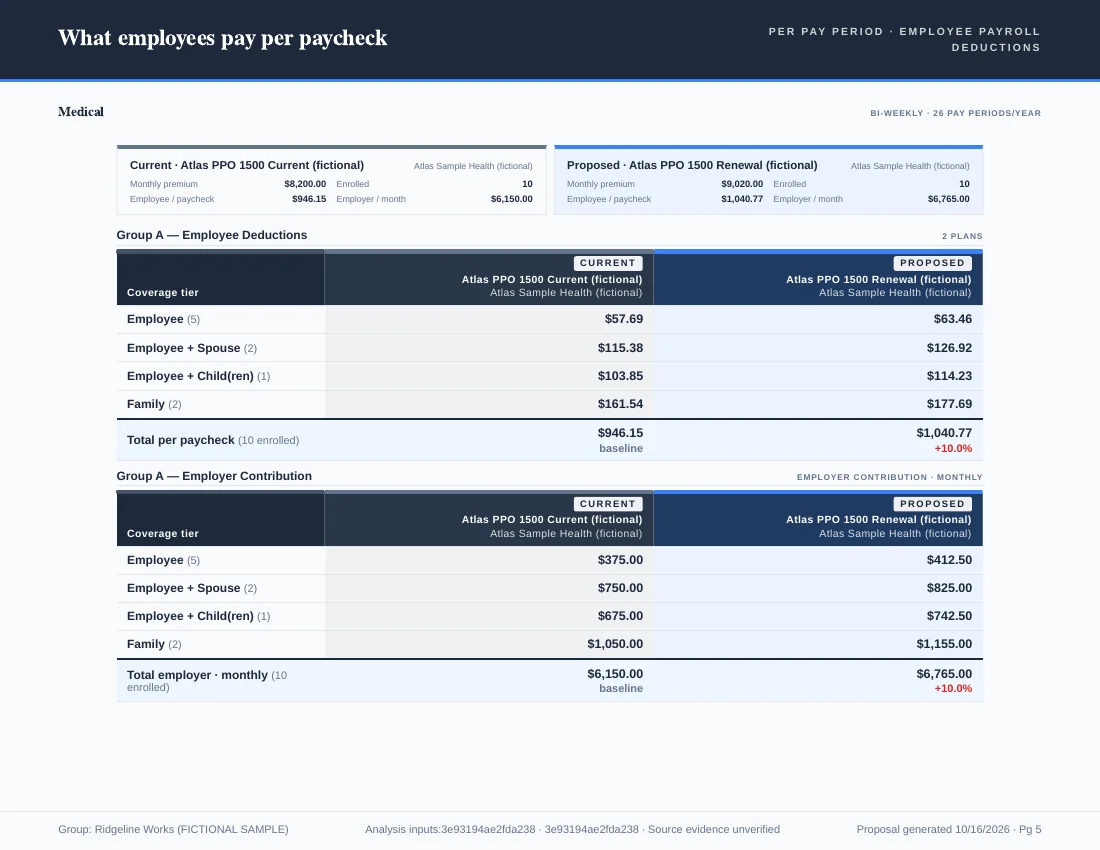Click the $8,200.00 monthly premium value
Image resolution: width=1100 pixels, height=850 pixels.
(305, 184)
